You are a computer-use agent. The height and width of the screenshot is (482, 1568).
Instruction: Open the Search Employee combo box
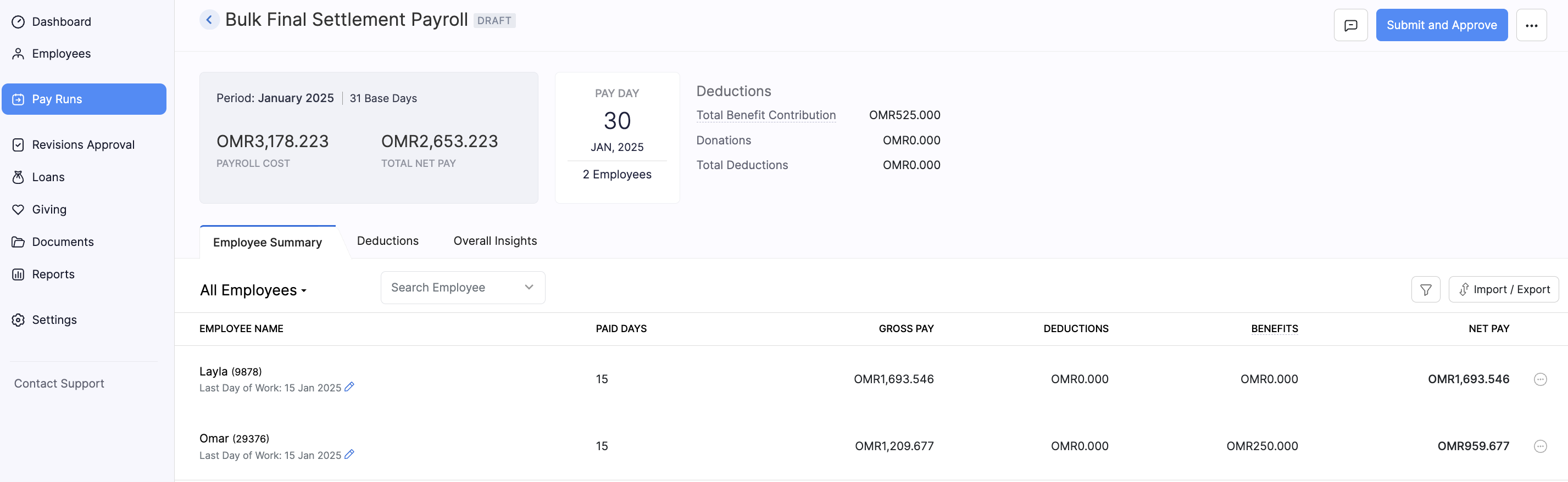pos(462,288)
